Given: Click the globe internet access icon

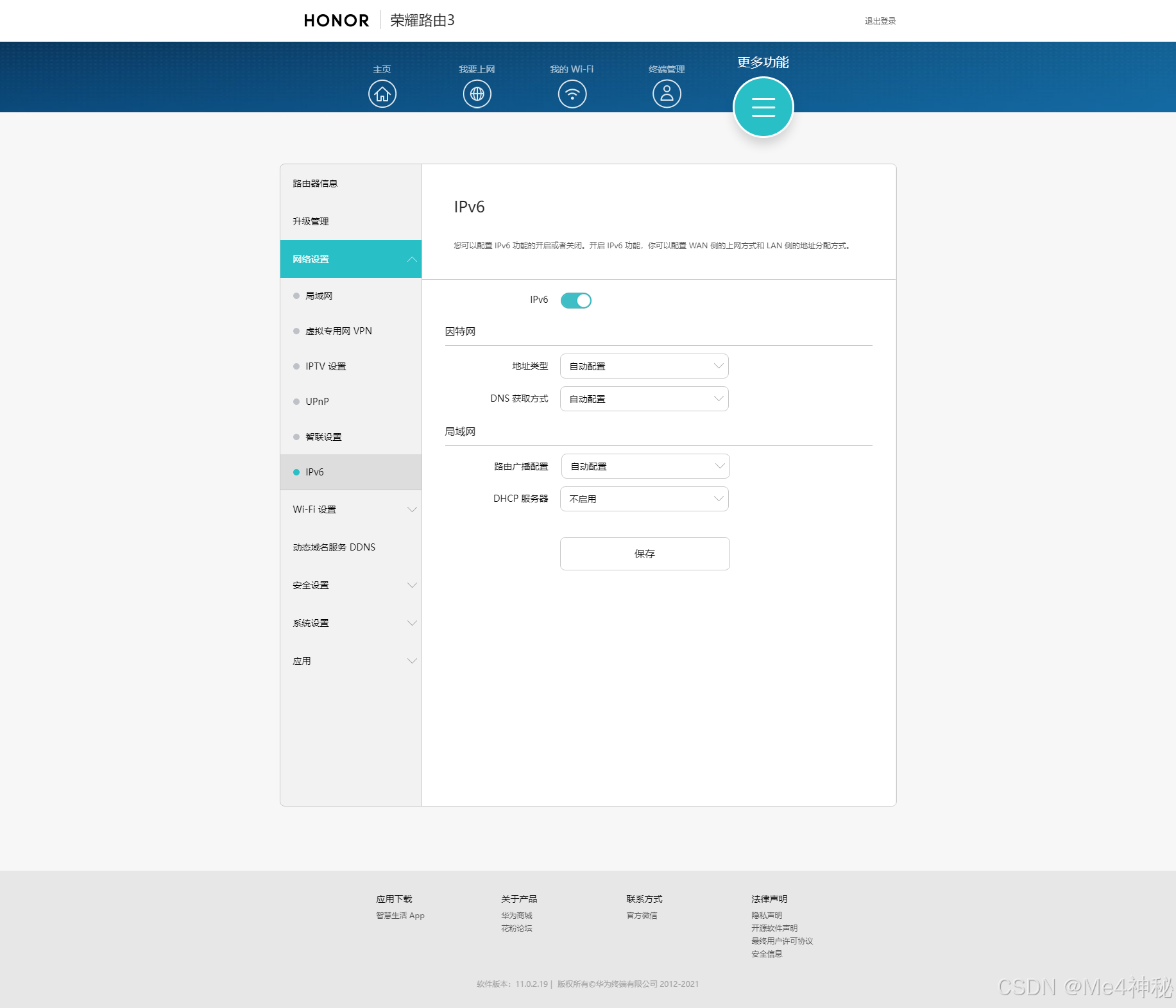Looking at the screenshot, I should [x=477, y=94].
